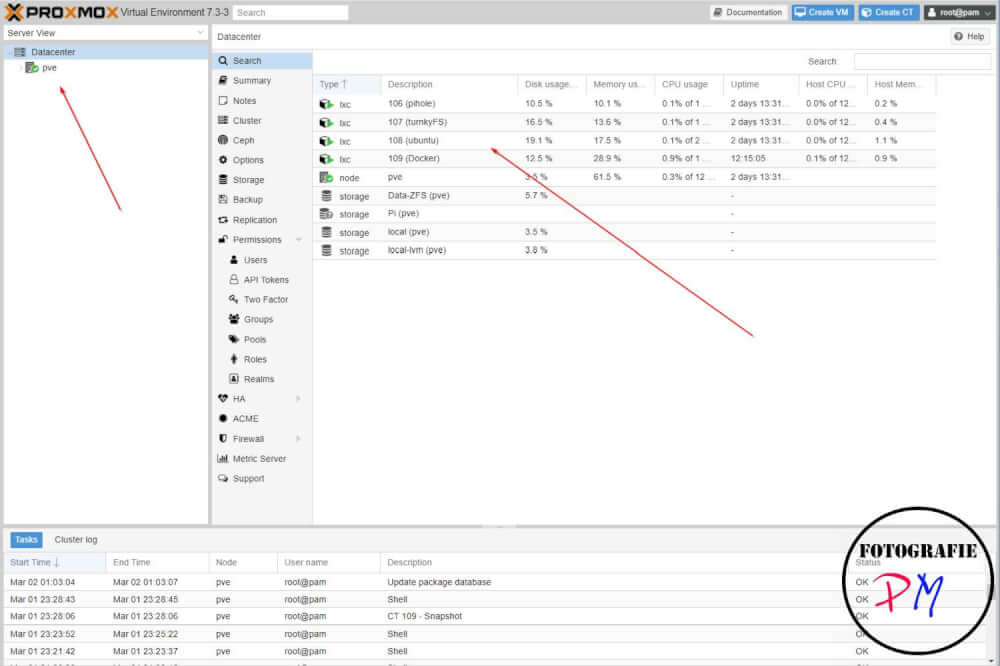
Task: Click the container icon for 106 (pihole)
Action: pos(326,104)
